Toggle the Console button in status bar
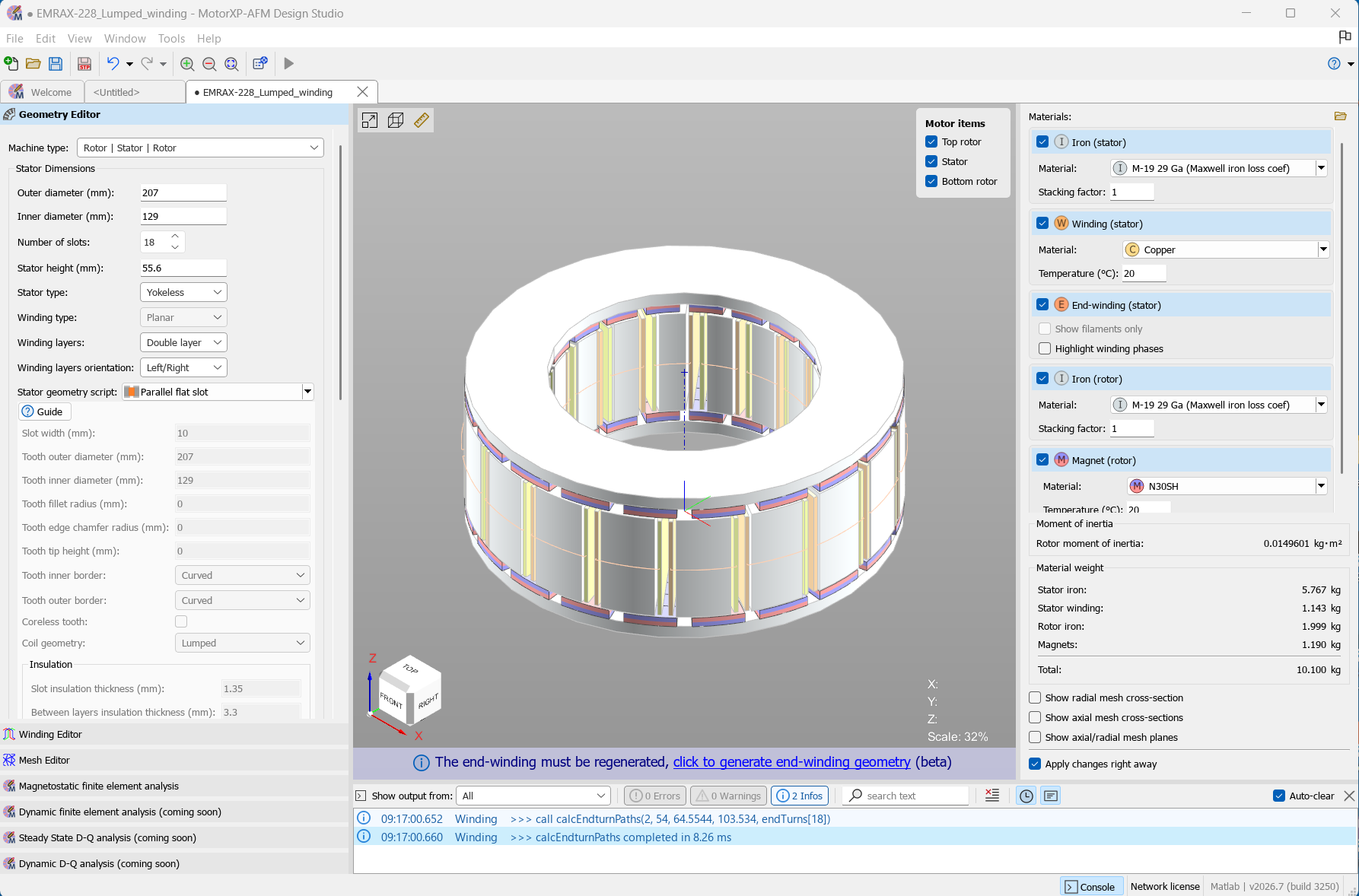 pos(1090,886)
